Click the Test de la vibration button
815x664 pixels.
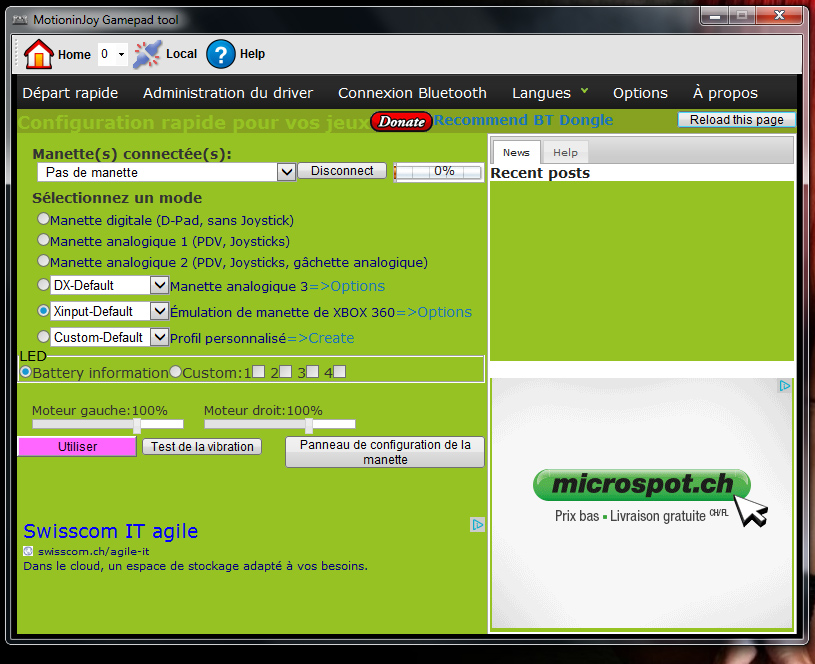pos(201,447)
